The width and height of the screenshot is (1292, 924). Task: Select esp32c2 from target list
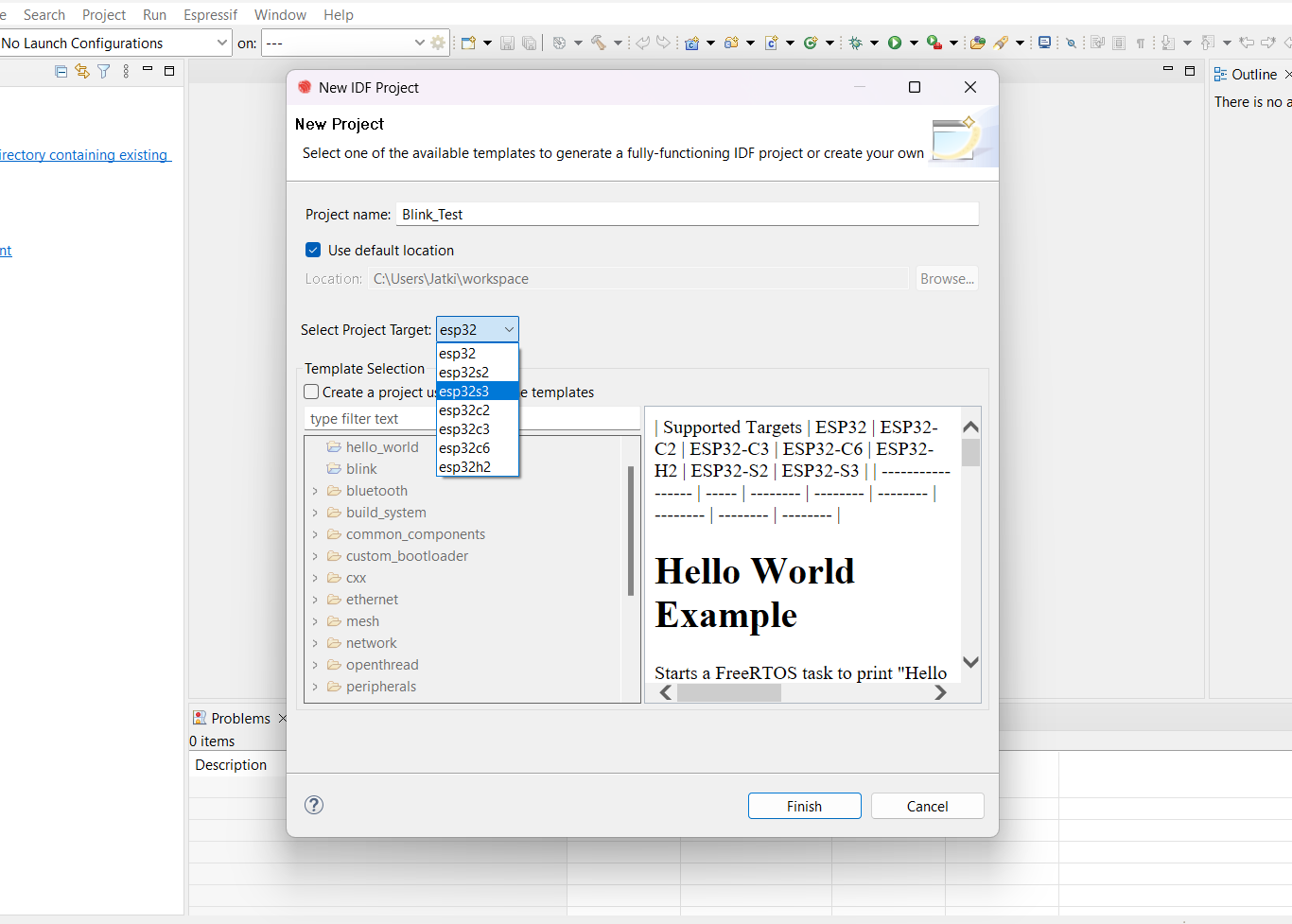477,410
